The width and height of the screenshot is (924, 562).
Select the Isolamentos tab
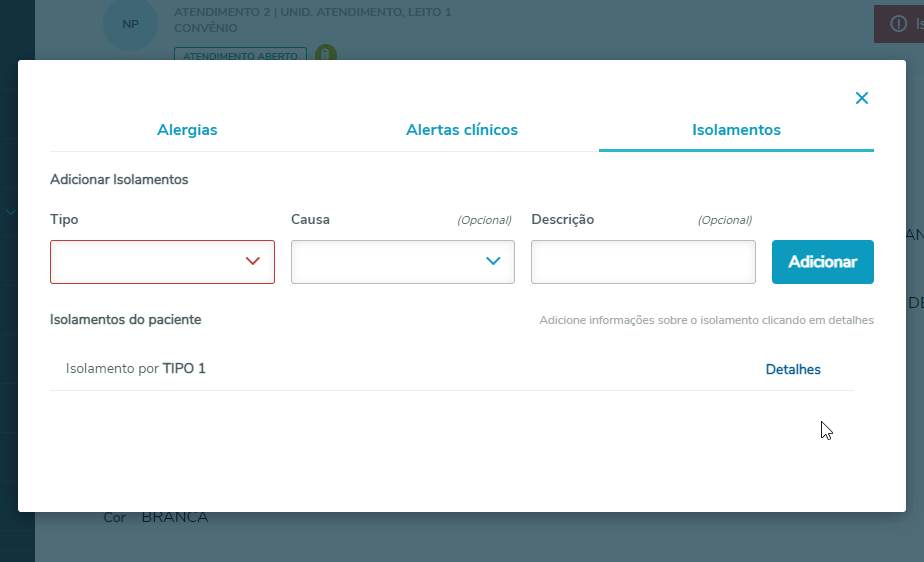coord(736,130)
